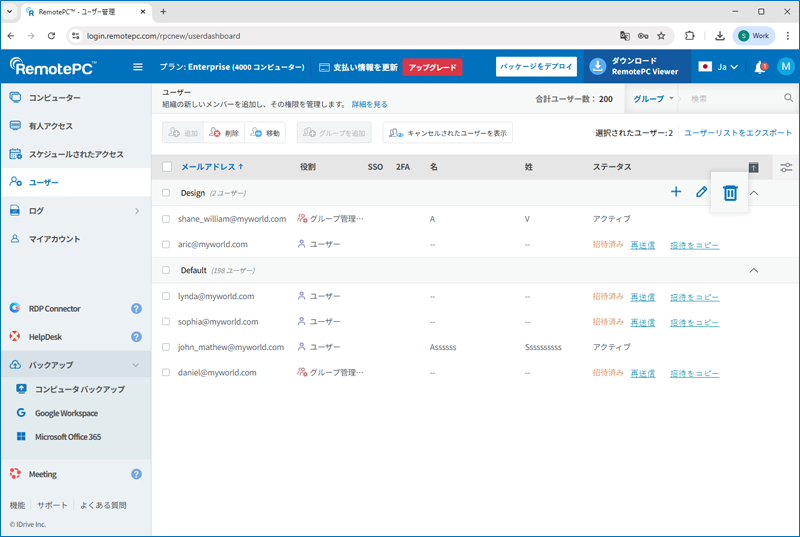Screen dimensions: 800x537
Task: Click ユーザーリストをエクスポート link
Action: click(x=738, y=133)
